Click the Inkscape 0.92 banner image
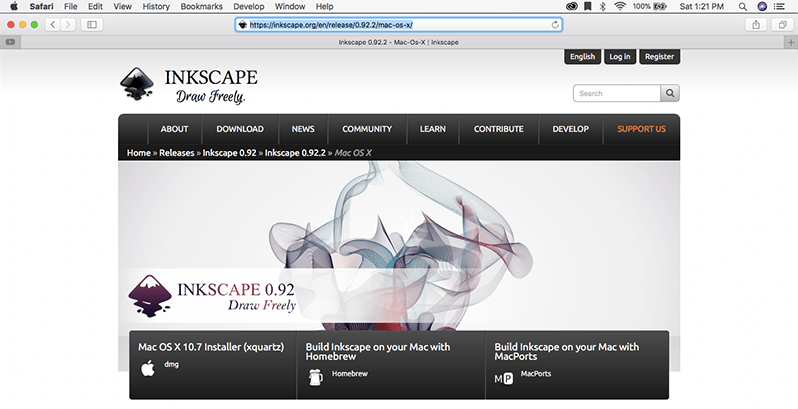Image resolution: width=798 pixels, height=409 pixels. [399, 246]
